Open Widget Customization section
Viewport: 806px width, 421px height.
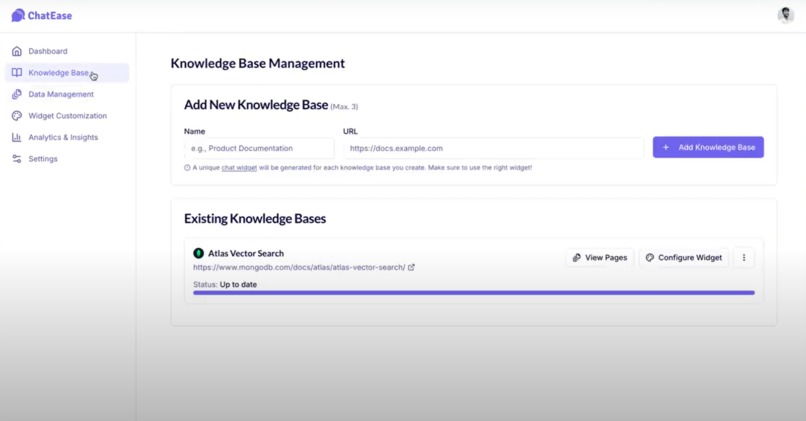click(67, 116)
